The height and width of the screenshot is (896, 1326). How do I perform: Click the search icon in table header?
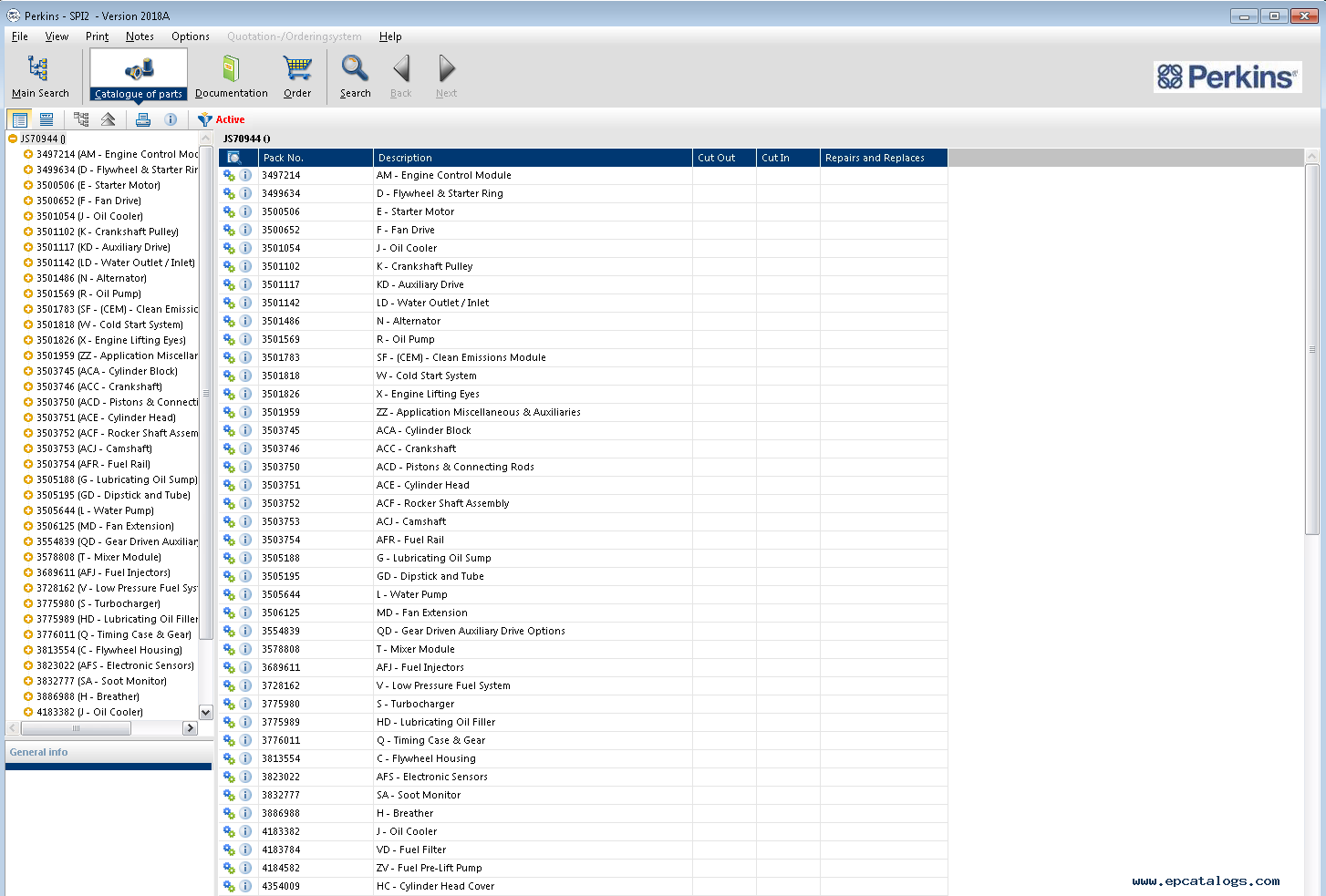(x=234, y=158)
